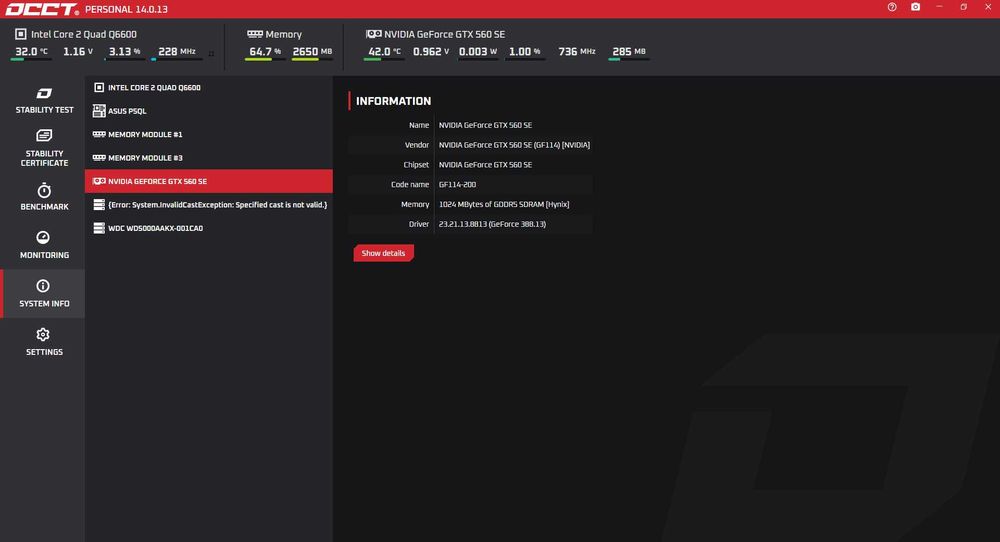Viewport: 1000px width, 542px height.
Task: Click the Driver value 23.21.13.8813
Action: coord(492,224)
